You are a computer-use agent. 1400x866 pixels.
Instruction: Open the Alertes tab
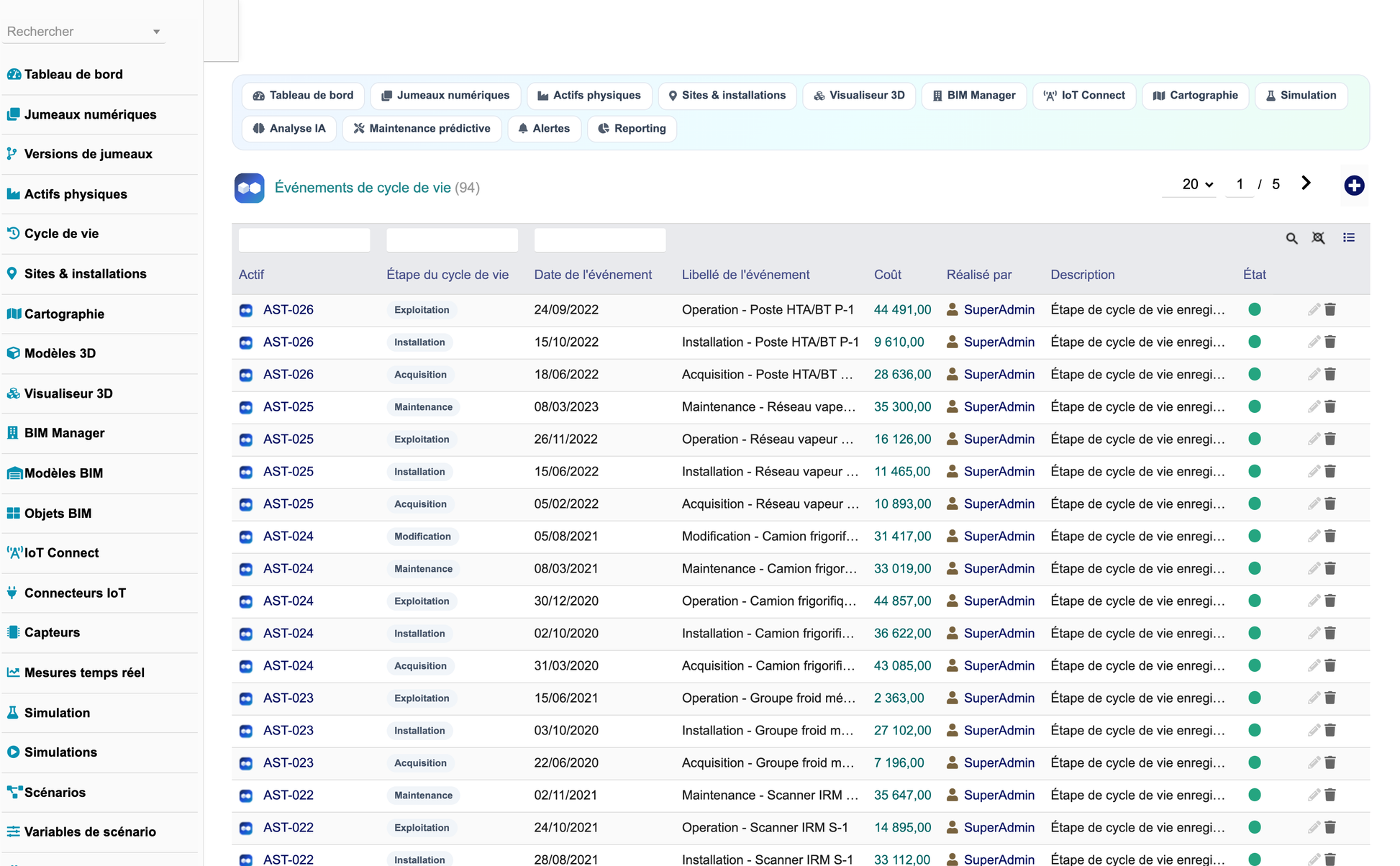pyautogui.click(x=544, y=129)
